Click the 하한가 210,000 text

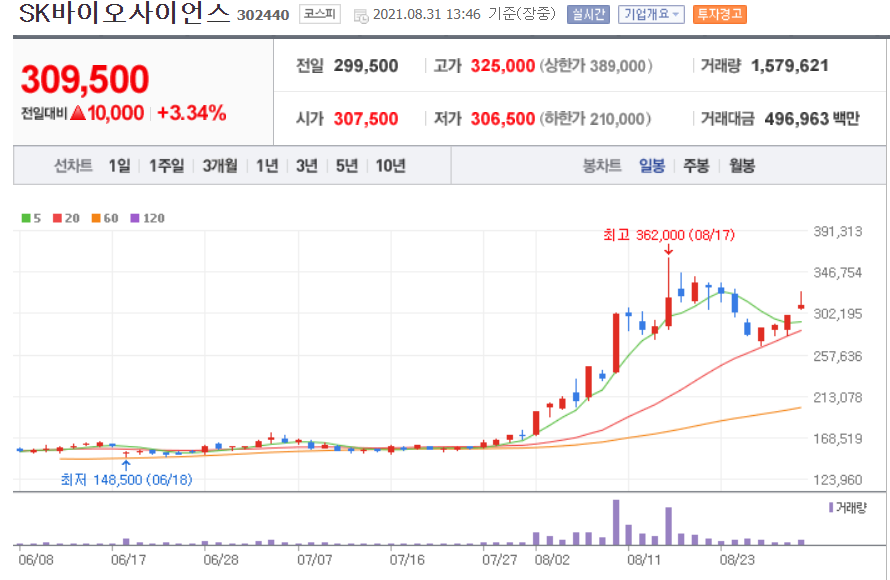[x=595, y=119]
